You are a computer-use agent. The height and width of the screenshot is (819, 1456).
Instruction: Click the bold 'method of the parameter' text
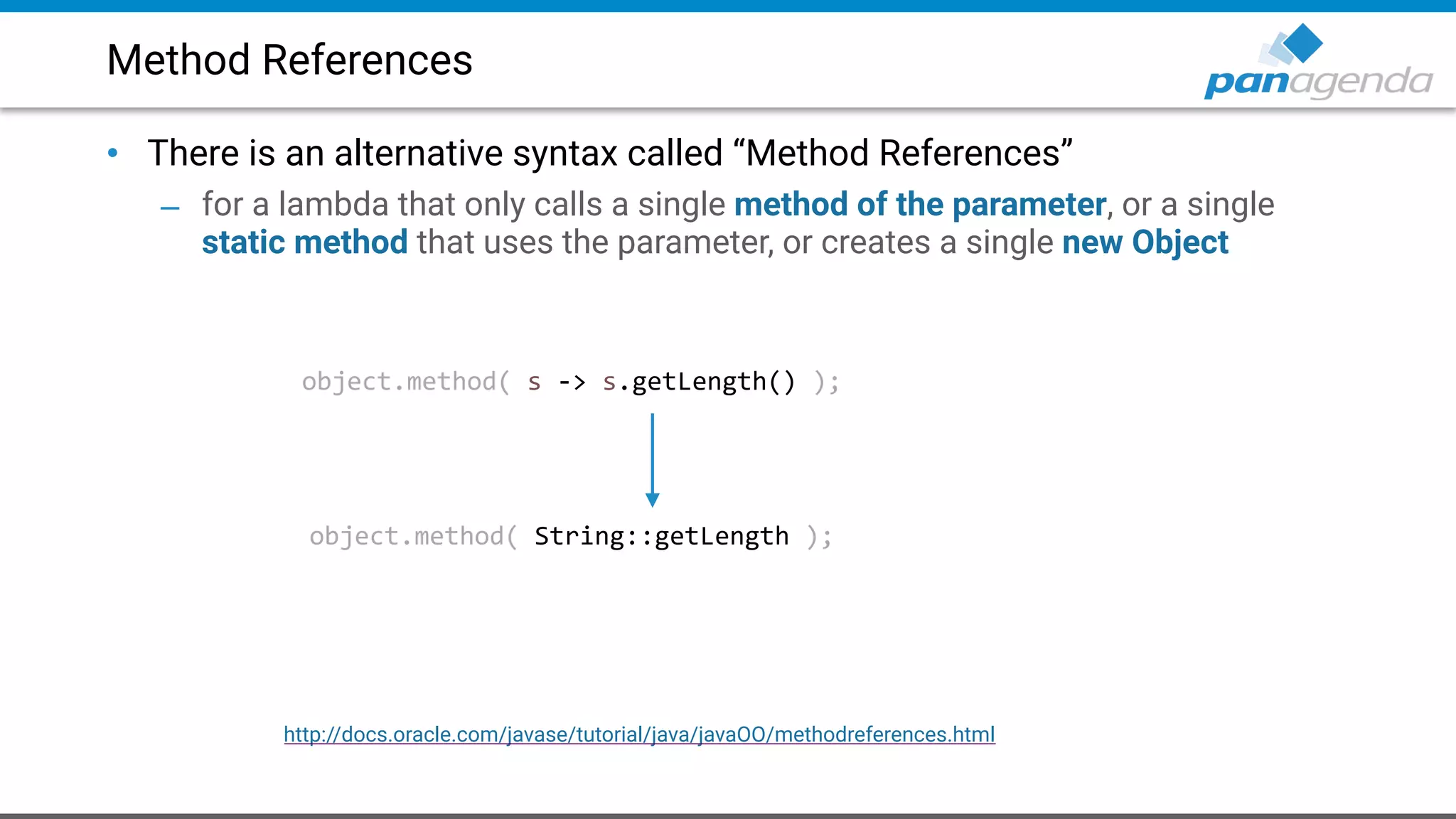(x=920, y=205)
